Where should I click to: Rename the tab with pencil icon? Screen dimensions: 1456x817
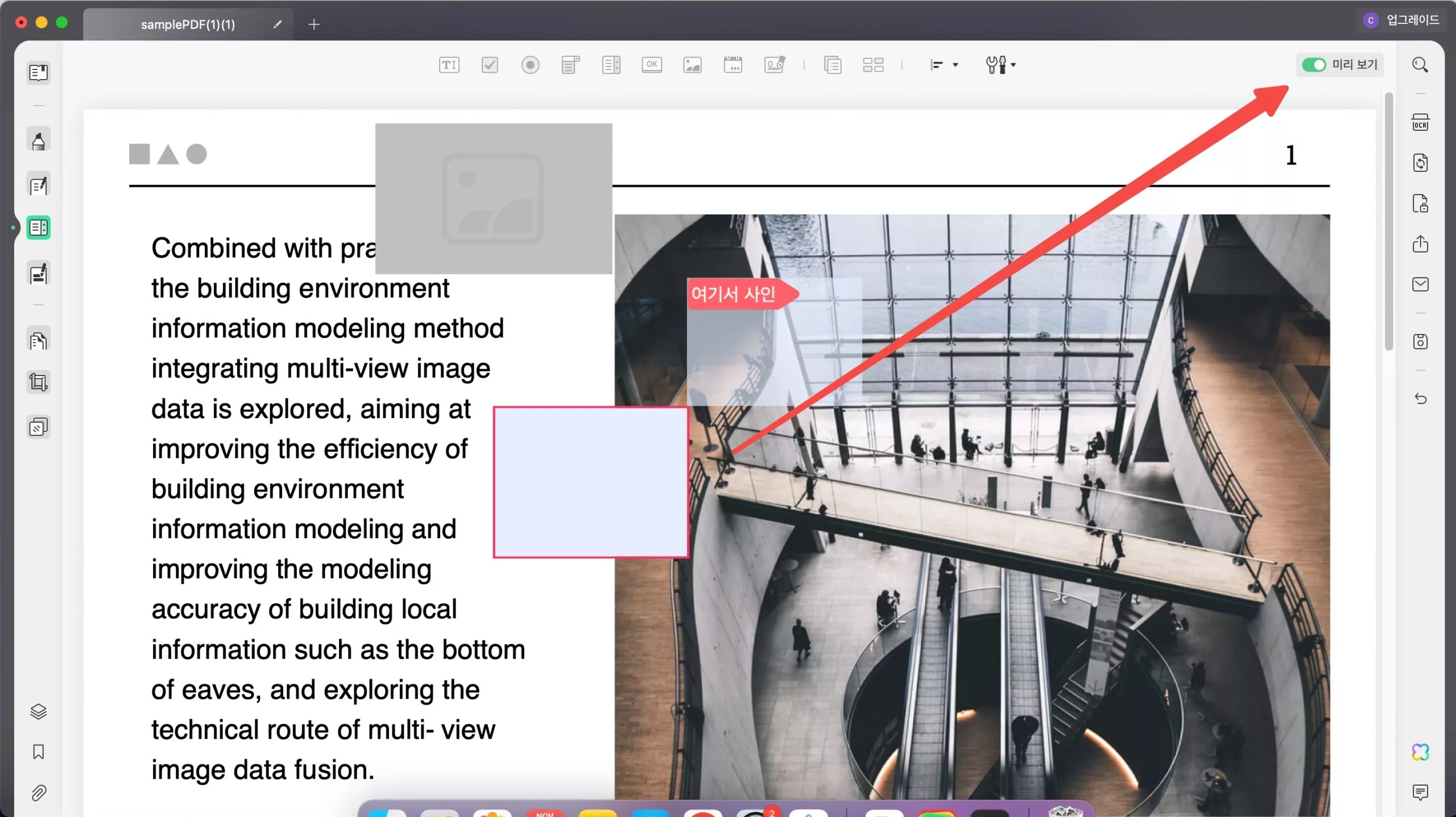click(277, 24)
